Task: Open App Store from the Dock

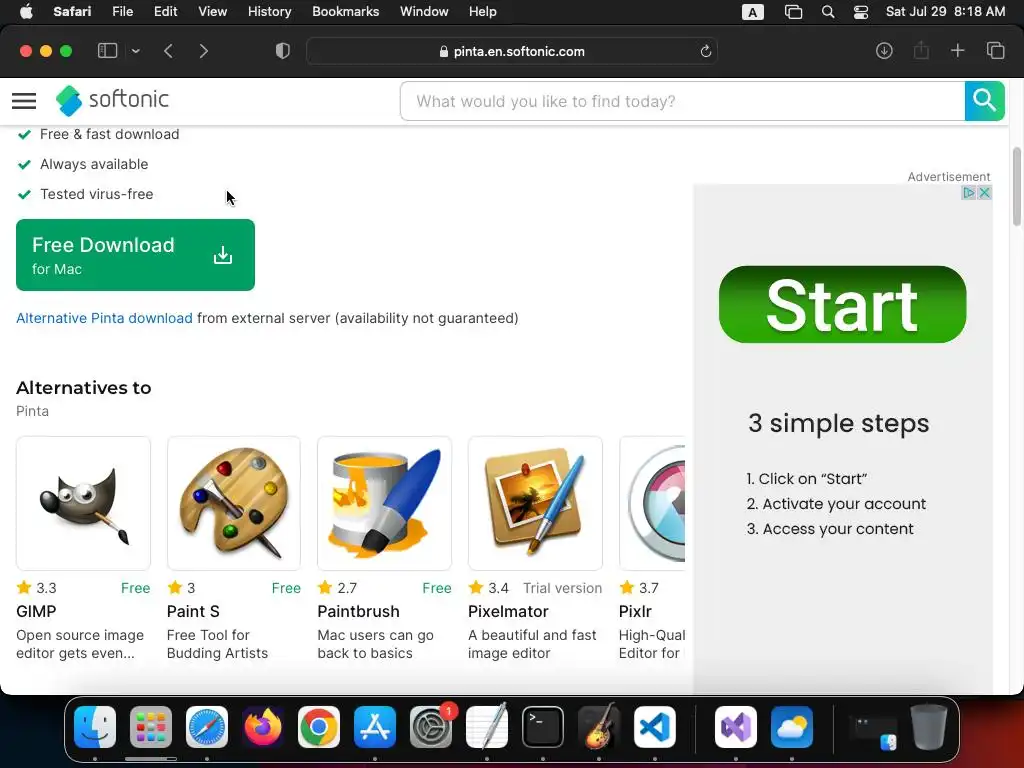Action: [375, 726]
